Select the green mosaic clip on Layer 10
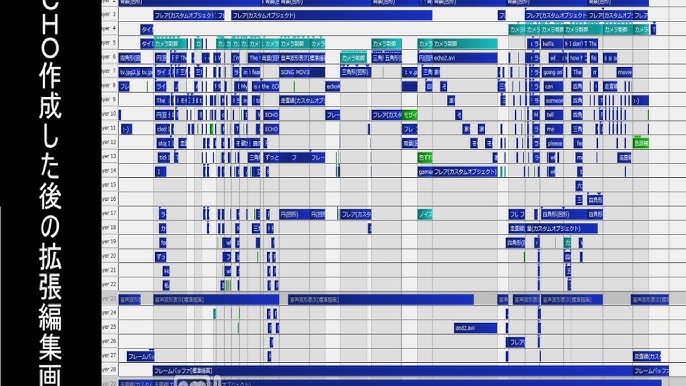 point(410,115)
